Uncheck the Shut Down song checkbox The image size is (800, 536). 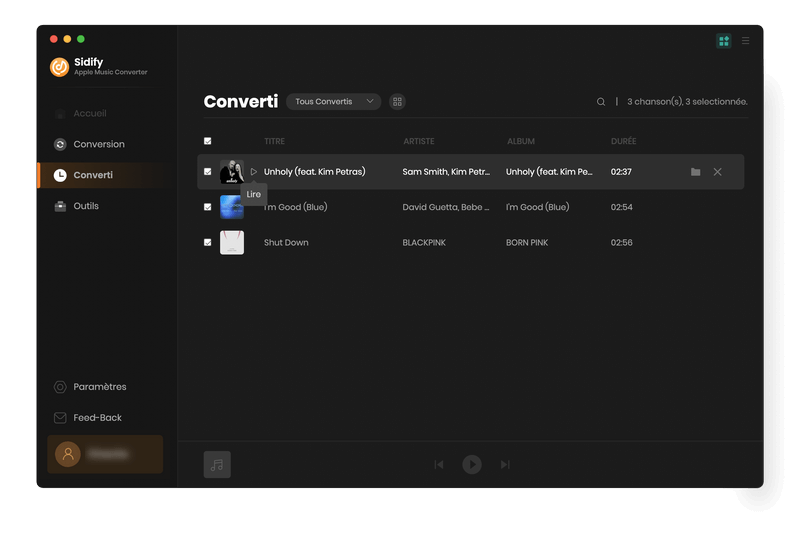click(x=208, y=243)
